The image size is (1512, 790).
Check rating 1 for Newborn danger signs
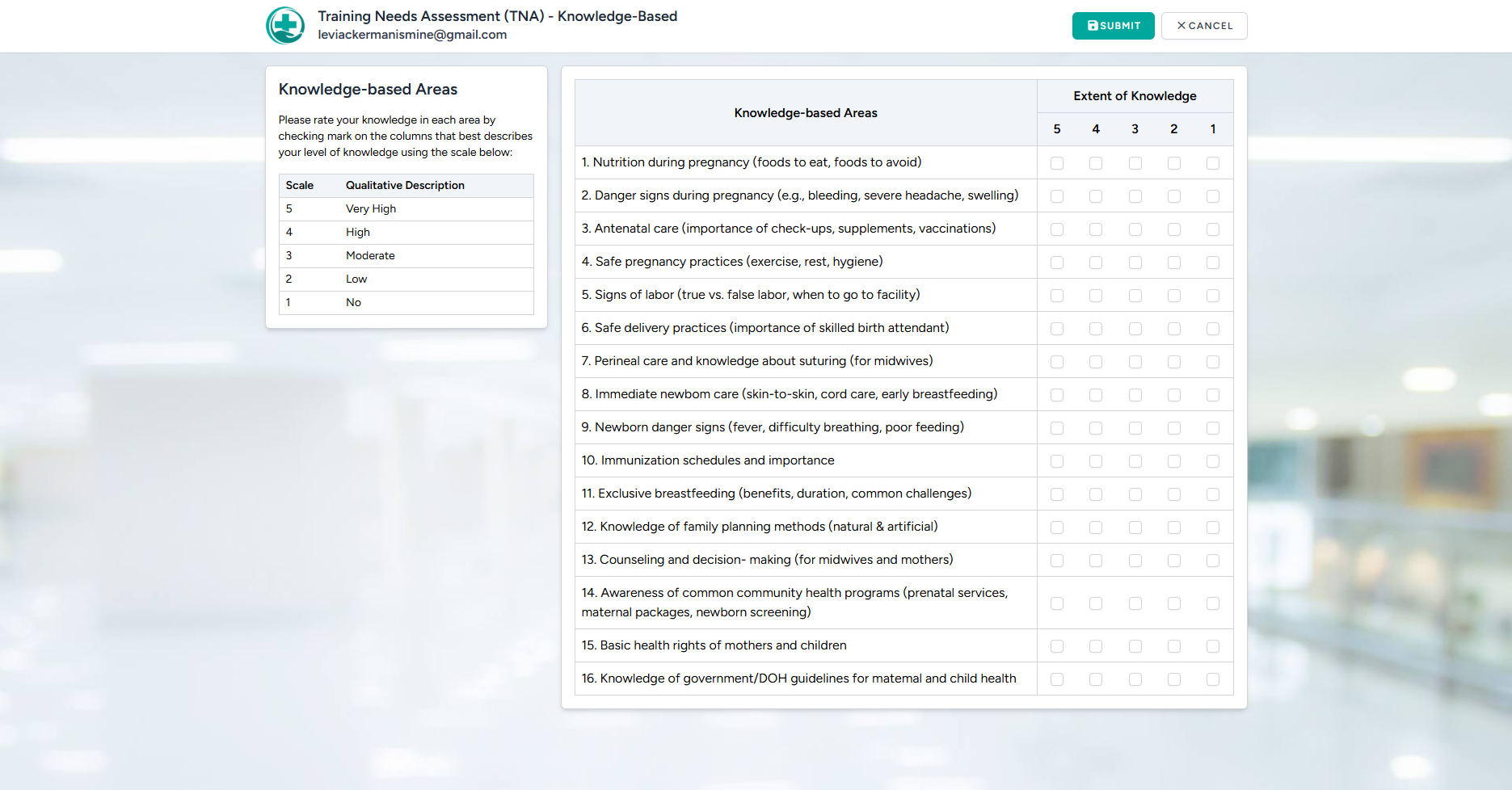click(1212, 427)
